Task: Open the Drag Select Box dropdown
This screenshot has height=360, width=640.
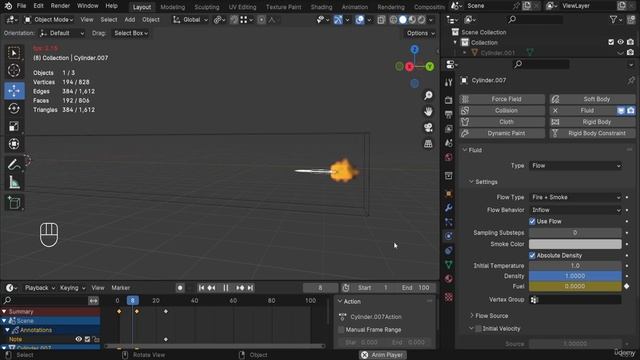Action: (131, 33)
